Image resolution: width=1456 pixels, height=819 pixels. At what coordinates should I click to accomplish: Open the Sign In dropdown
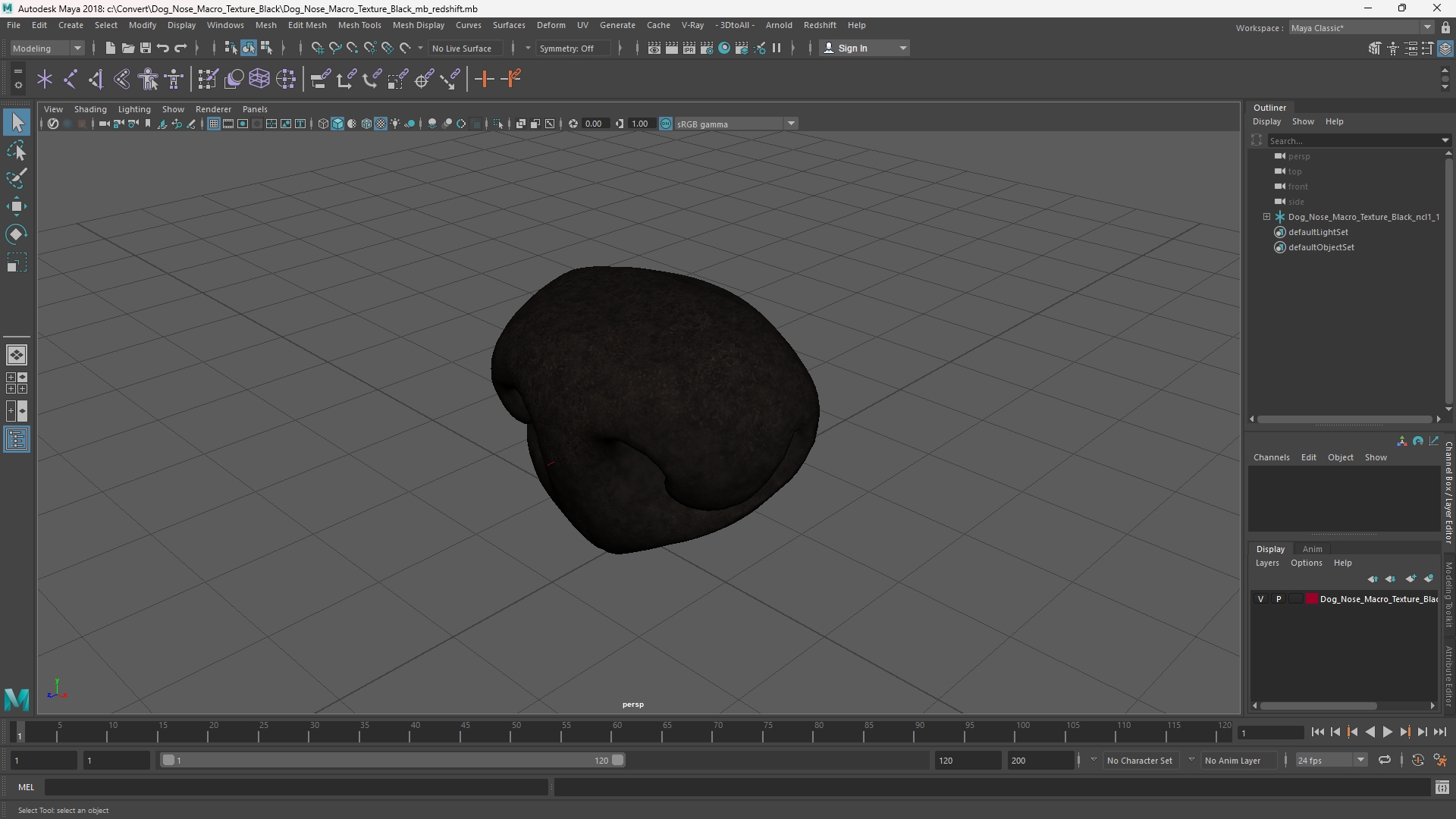pyautogui.click(x=865, y=48)
